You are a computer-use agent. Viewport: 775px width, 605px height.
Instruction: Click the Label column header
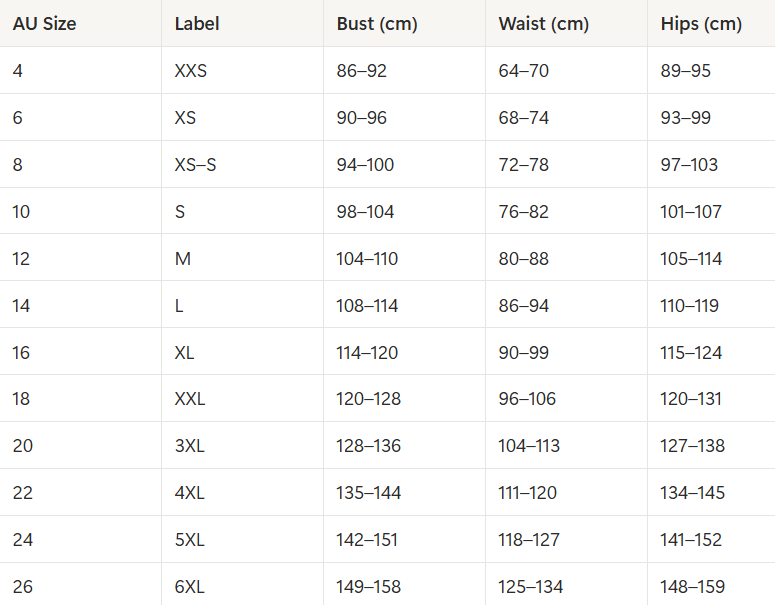(197, 24)
